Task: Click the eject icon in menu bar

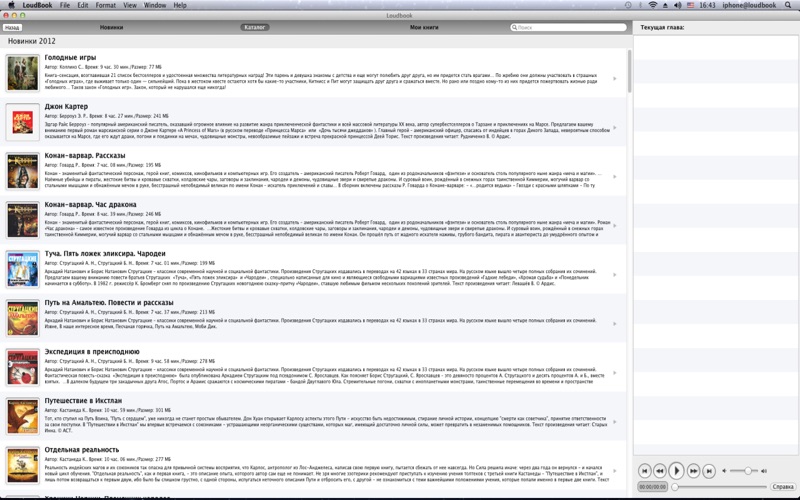Action: pos(665,5)
